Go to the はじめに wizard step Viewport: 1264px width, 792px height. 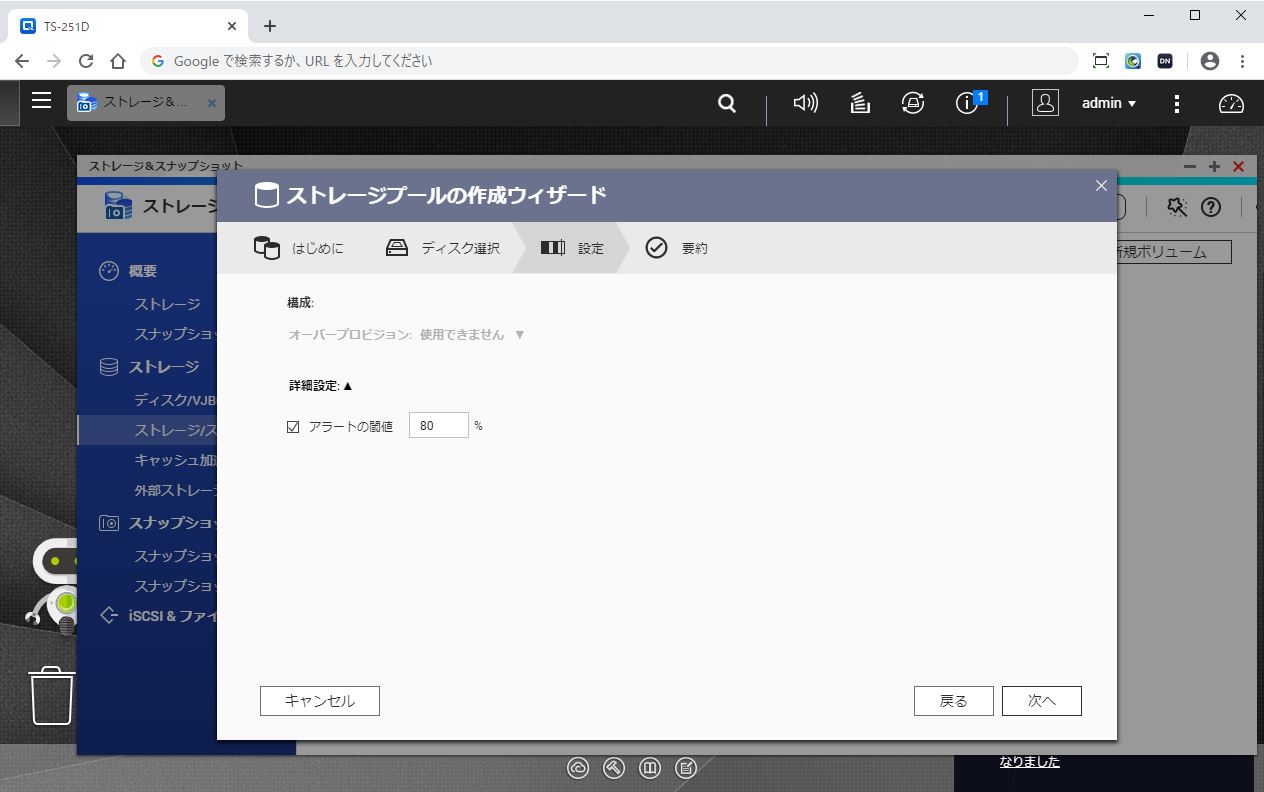coord(298,248)
